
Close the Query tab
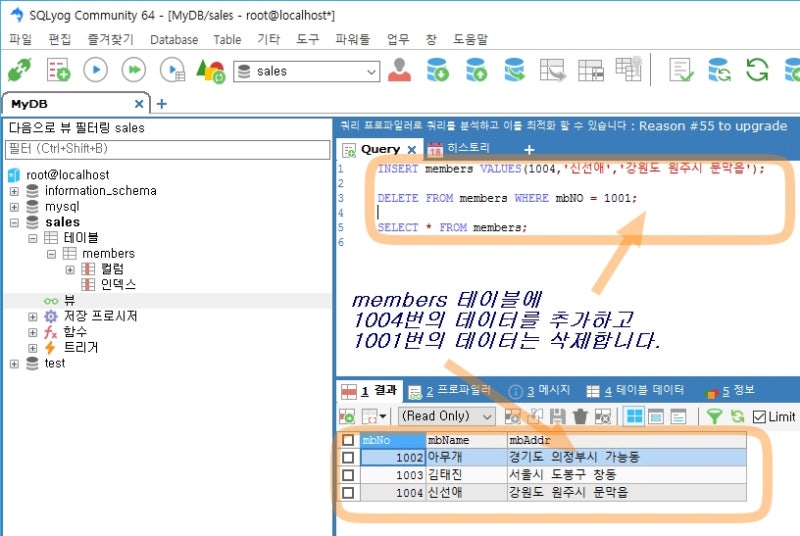[412, 149]
